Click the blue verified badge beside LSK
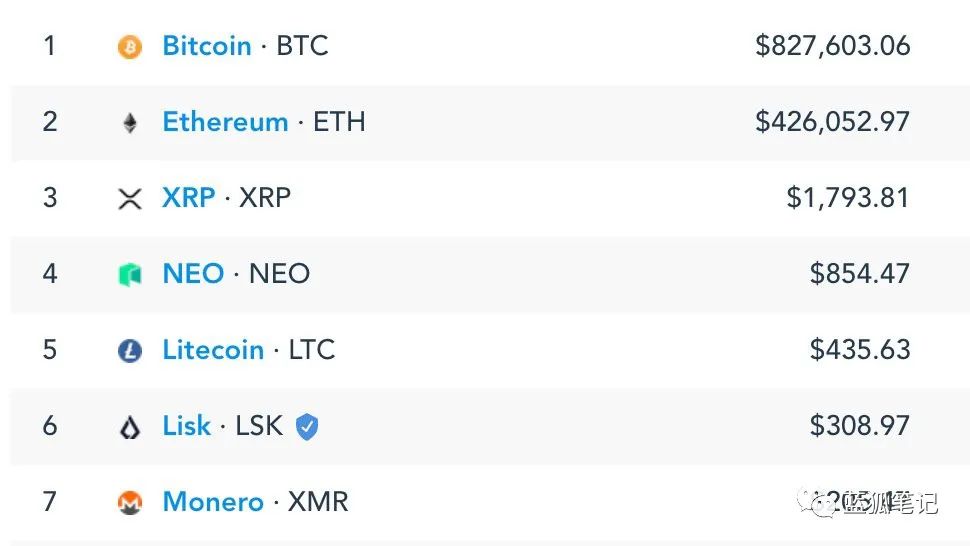 point(307,427)
